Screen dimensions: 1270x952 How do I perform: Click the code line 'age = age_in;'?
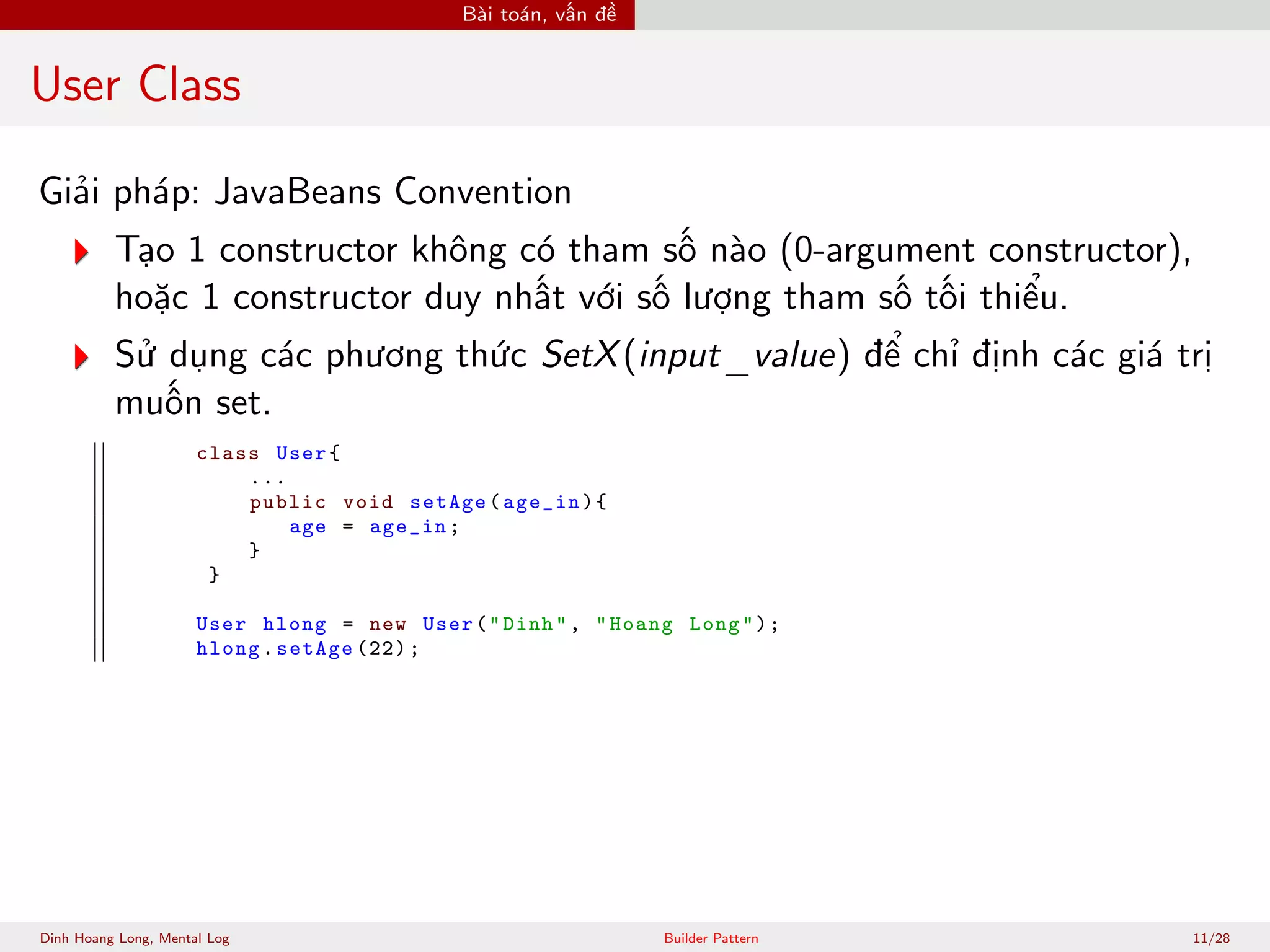pyautogui.click(x=374, y=527)
